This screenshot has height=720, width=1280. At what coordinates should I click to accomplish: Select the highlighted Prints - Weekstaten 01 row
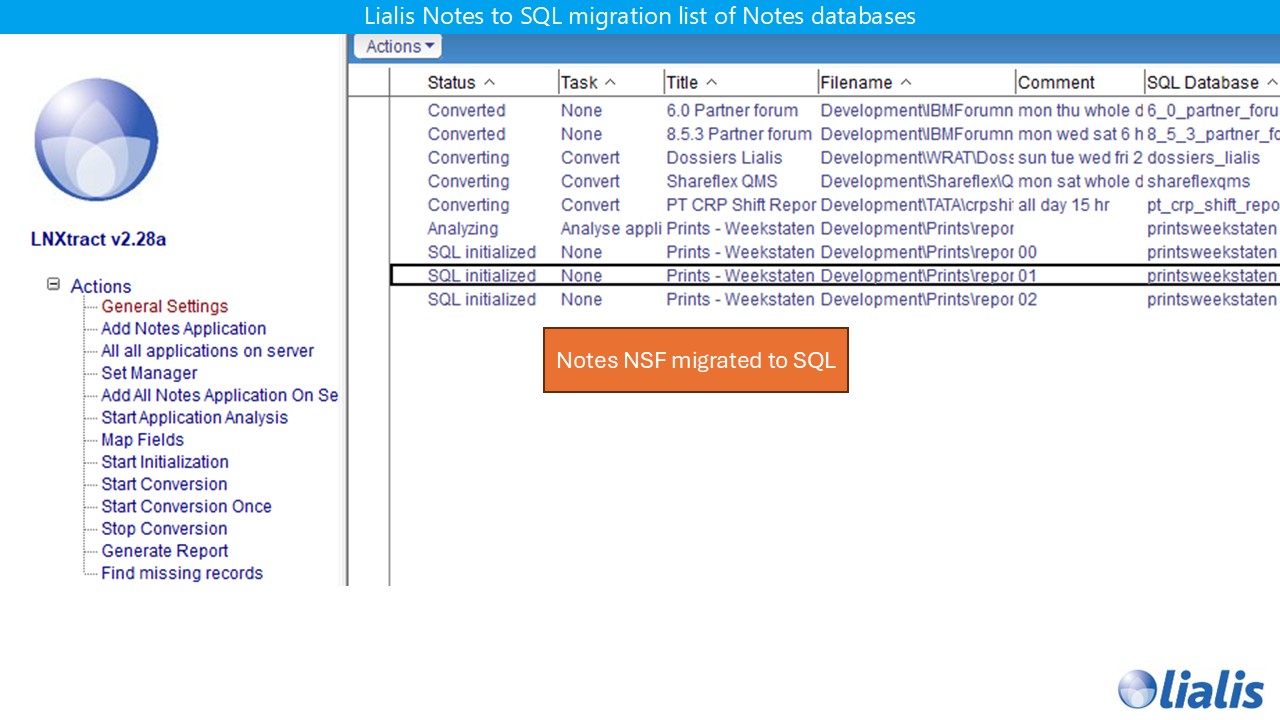coord(700,275)
